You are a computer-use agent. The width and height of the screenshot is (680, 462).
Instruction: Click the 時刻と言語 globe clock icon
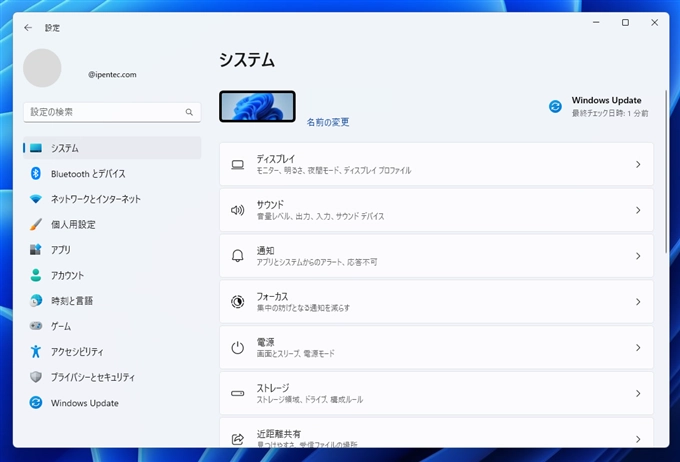36,301
